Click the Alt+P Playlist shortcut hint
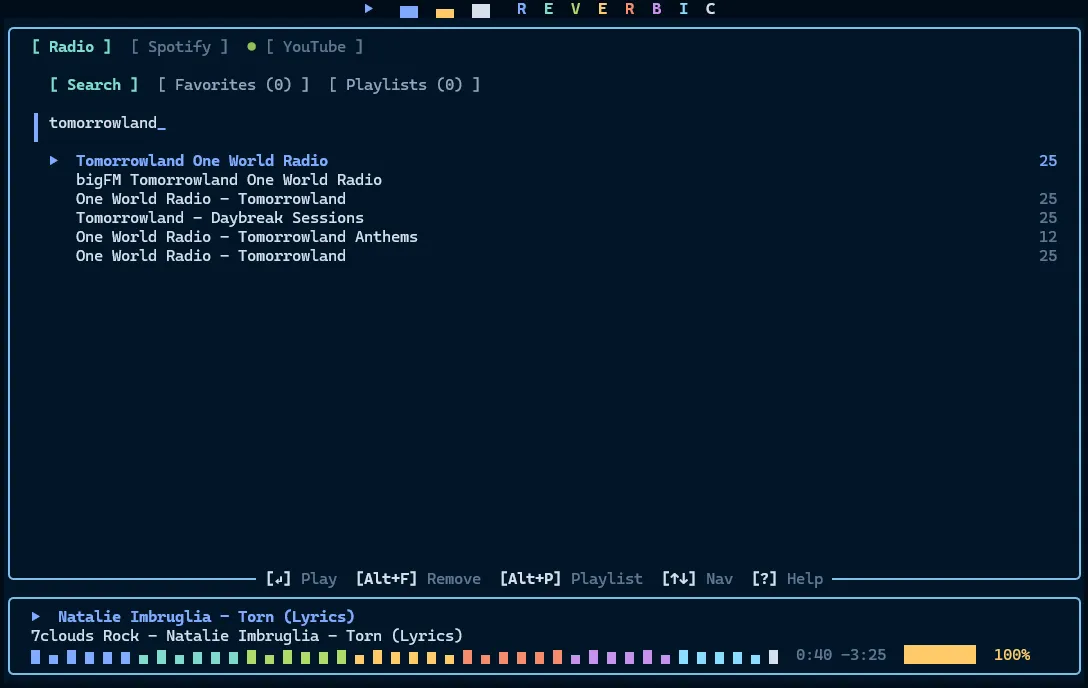Screen dimensions: 1088x688 (x=571, y=578)
